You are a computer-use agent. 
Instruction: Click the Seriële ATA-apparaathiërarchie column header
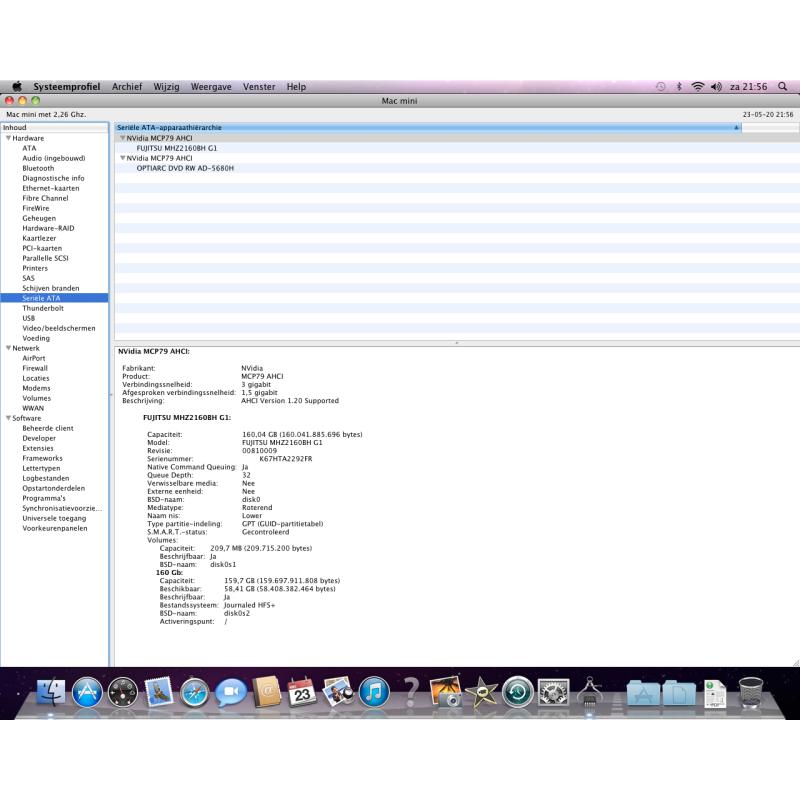tap(428, 128)
